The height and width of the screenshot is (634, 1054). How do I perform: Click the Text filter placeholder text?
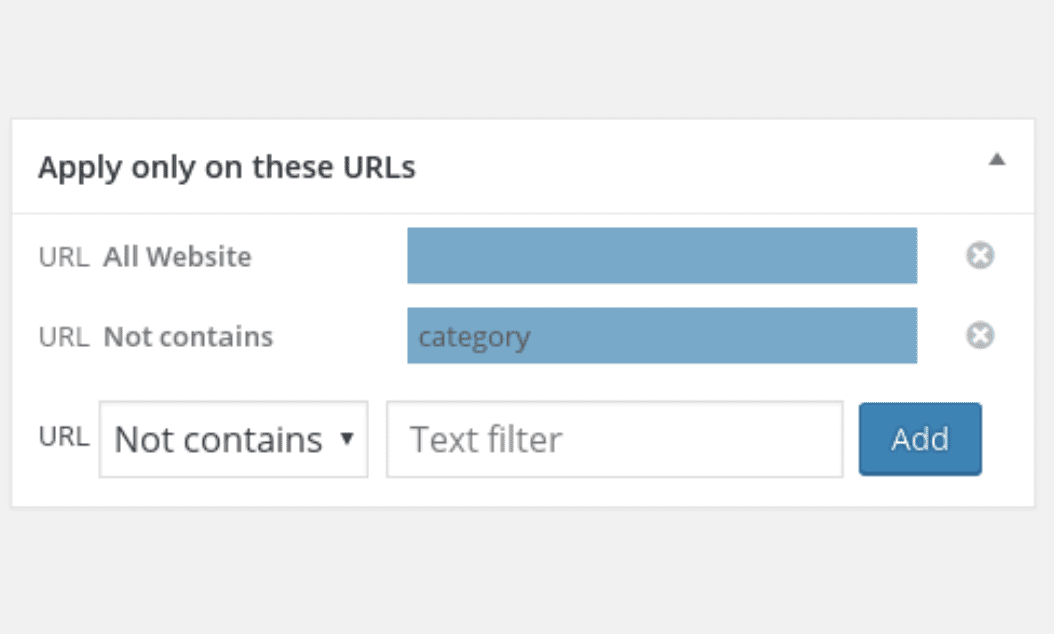pos(485,440)
